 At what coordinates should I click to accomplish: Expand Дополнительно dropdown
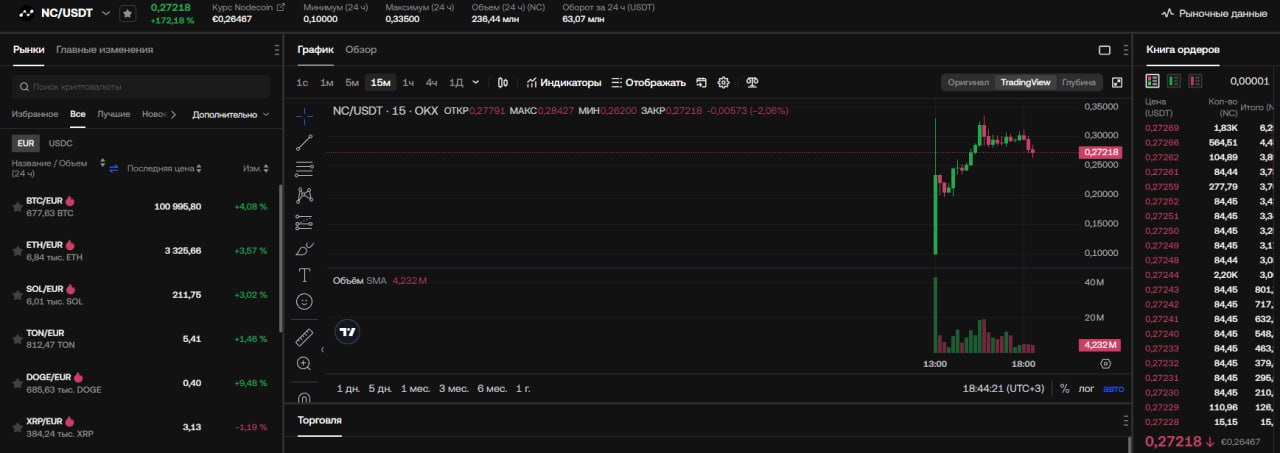coord(231,114)
